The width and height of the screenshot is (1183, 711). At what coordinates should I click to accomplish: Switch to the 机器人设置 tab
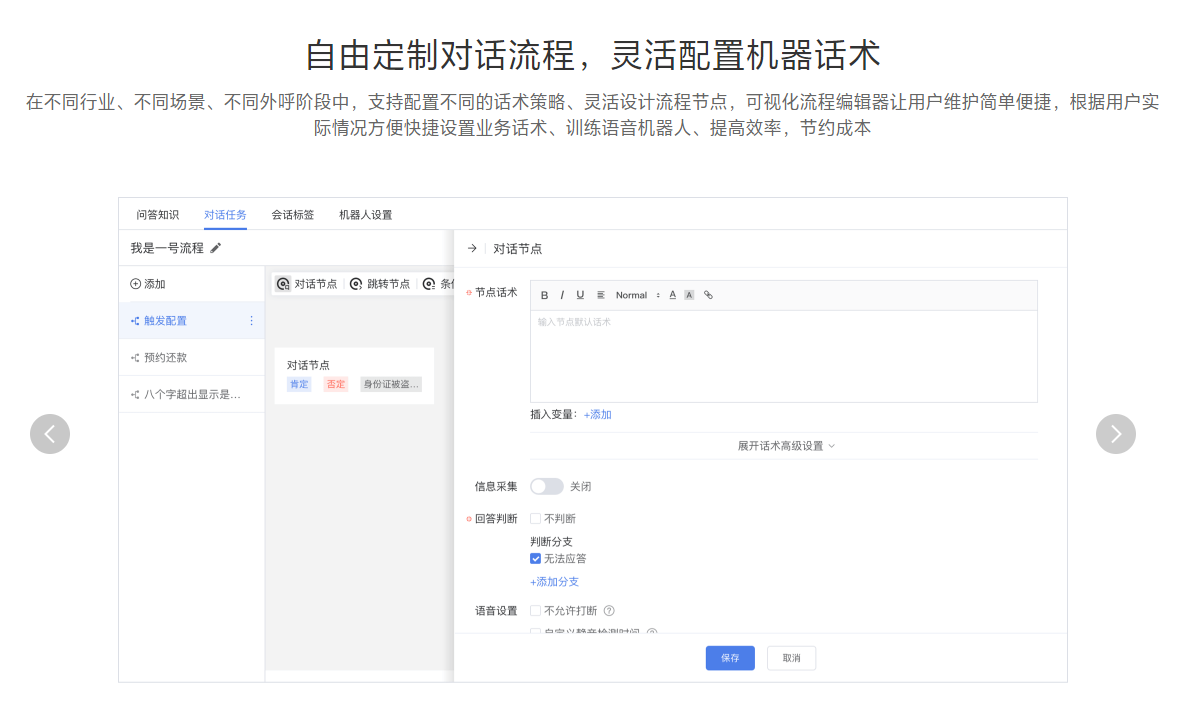(366, 214)
